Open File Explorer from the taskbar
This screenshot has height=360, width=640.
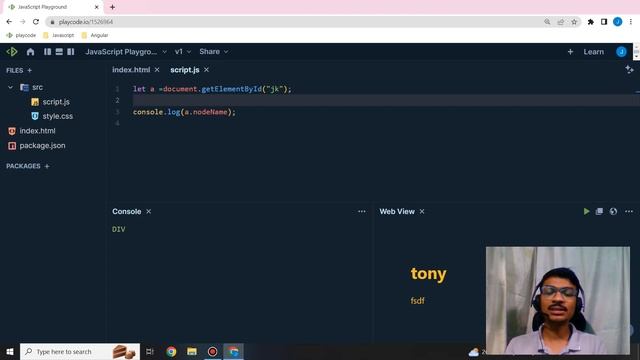tap(192, 351)
